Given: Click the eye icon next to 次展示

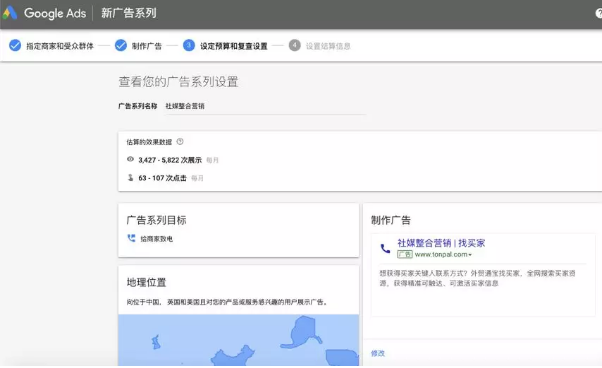Looking at the screenshot, I should 131,159.
